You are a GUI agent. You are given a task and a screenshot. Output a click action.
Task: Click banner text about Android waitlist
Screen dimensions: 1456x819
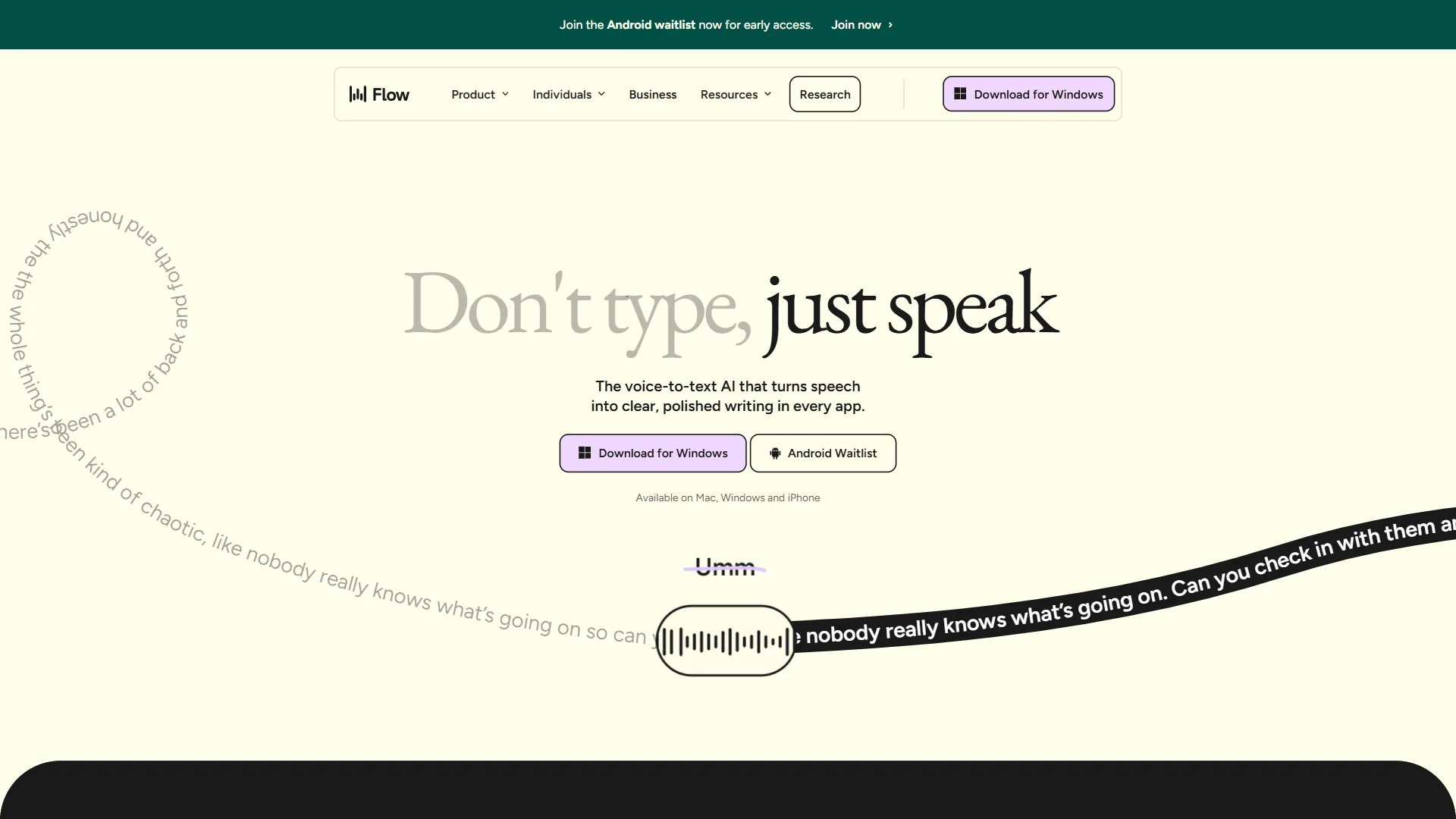point(686,25)
